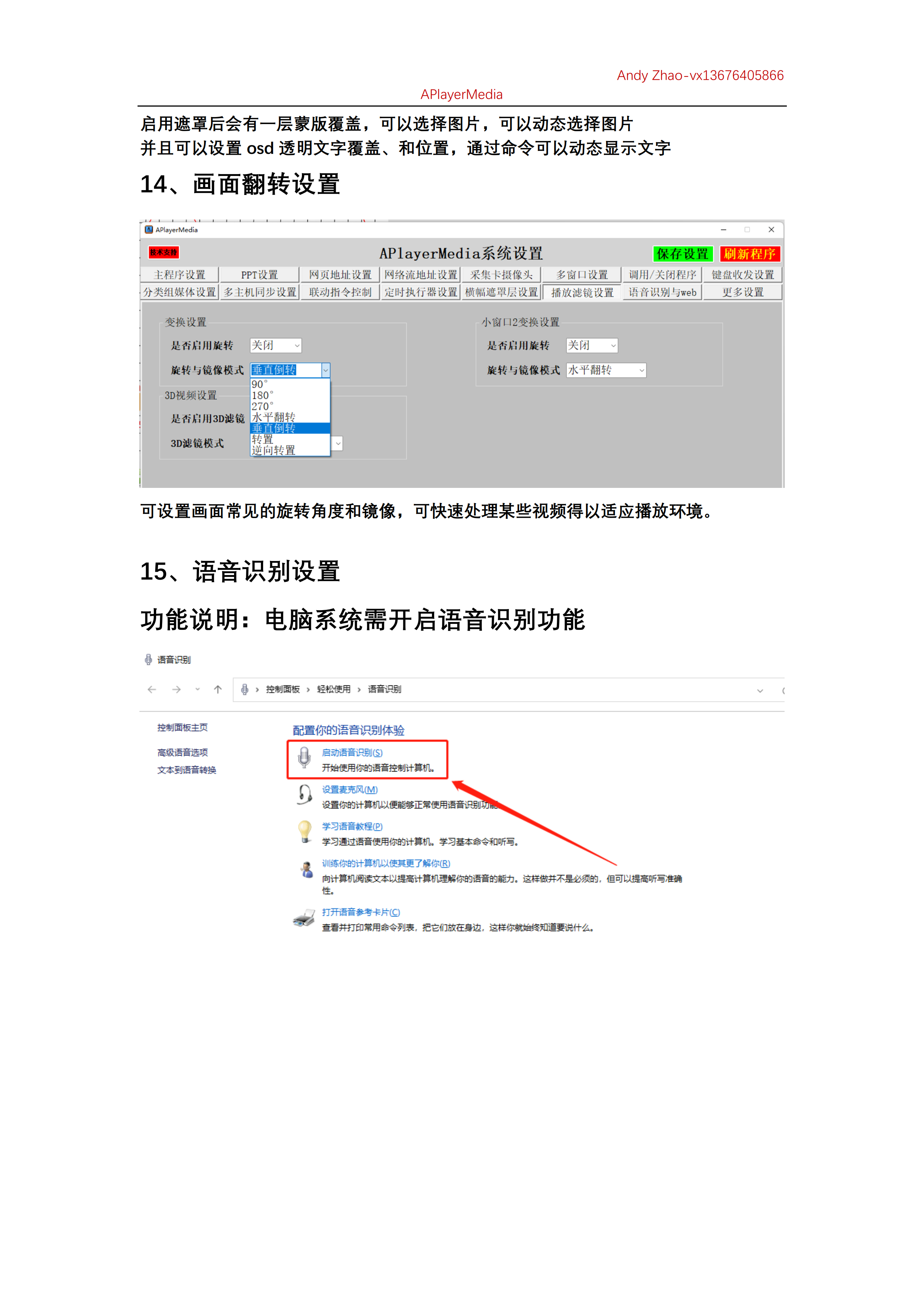Click 轻松使用 in the breadcrumb
The height and width of the screenshot is (1306, 924).
(334, 690)
